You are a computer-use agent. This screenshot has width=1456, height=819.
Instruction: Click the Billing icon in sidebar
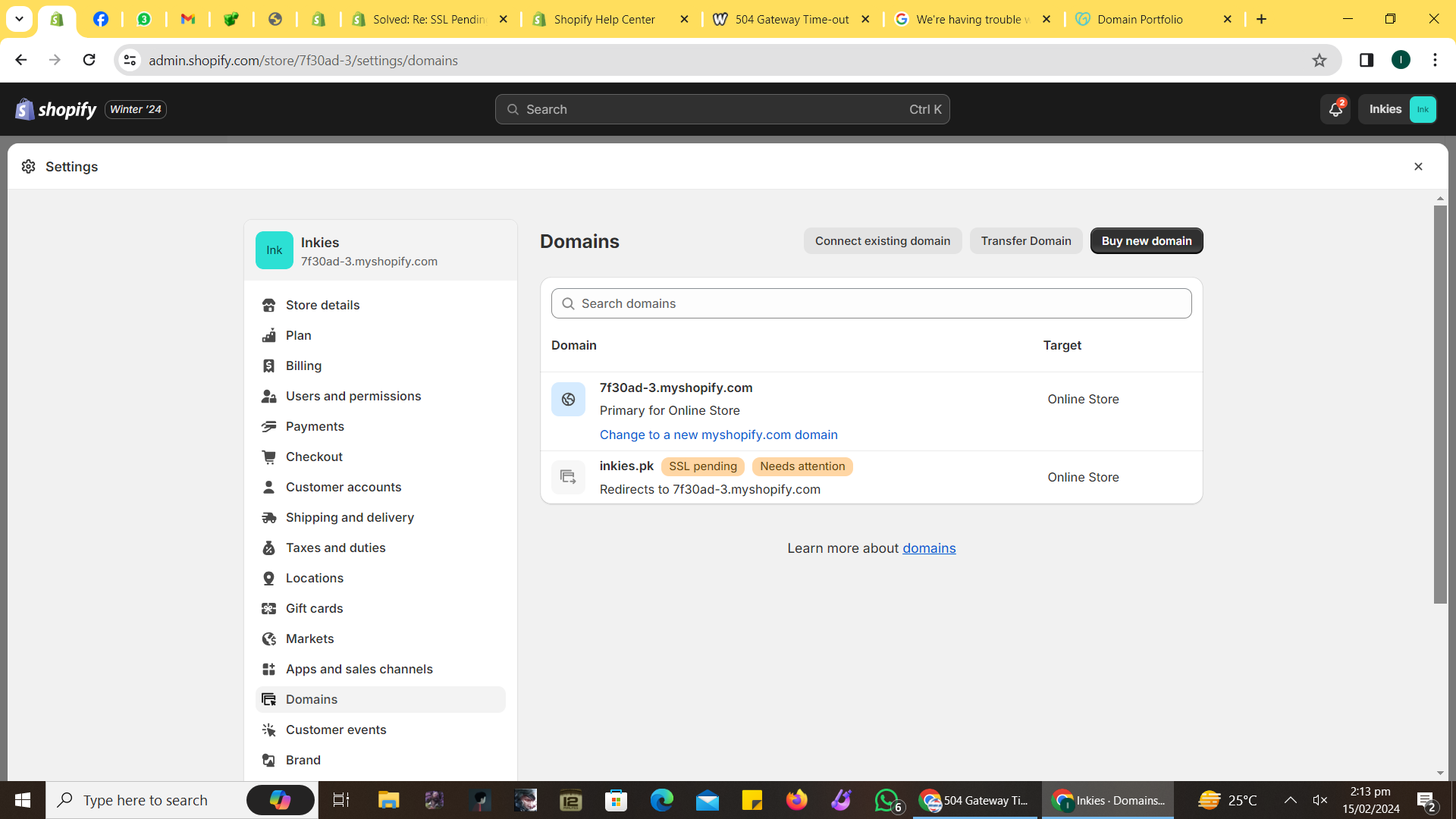pos(268,366)
